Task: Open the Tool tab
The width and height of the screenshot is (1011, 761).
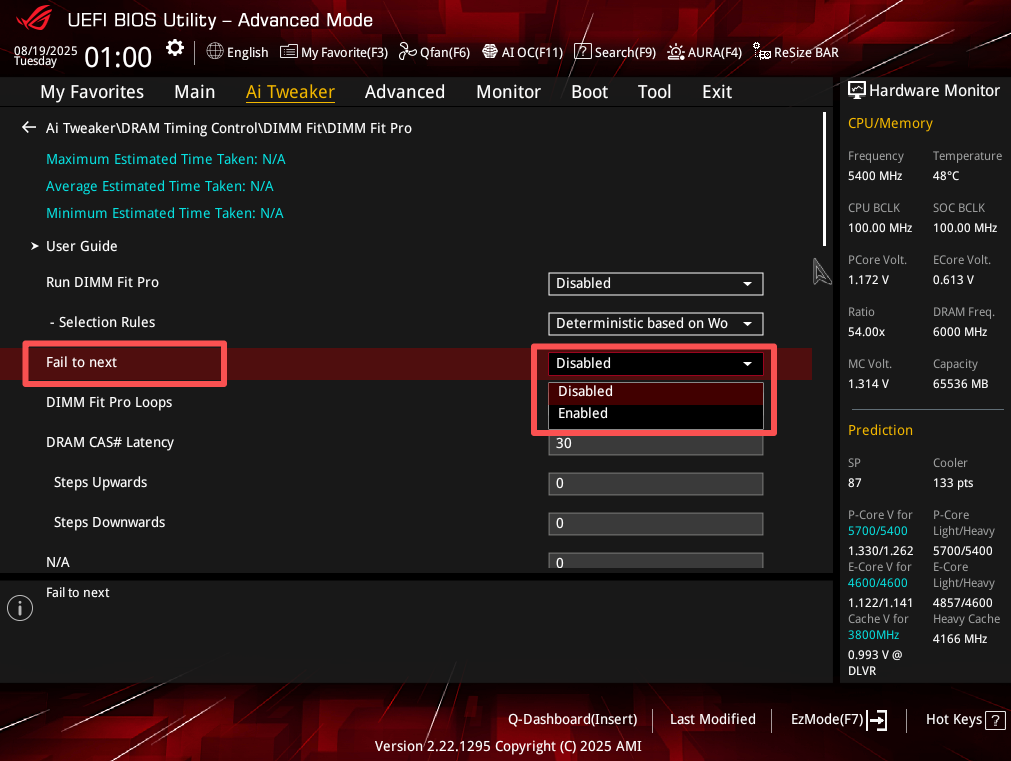Action: [654, 92]
